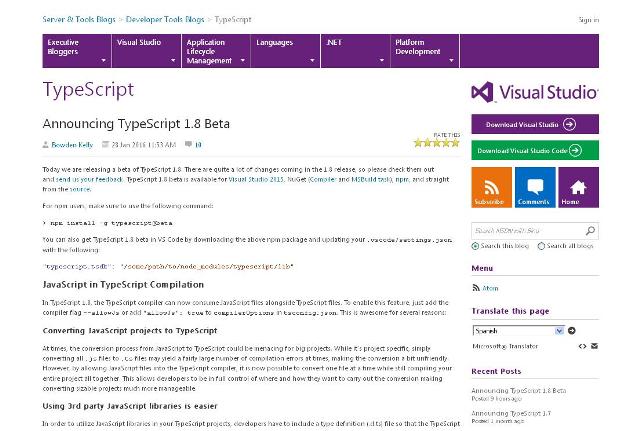
Task: Follow the Developer Tools Blogs breadcrumb
Action: [165, 19]
